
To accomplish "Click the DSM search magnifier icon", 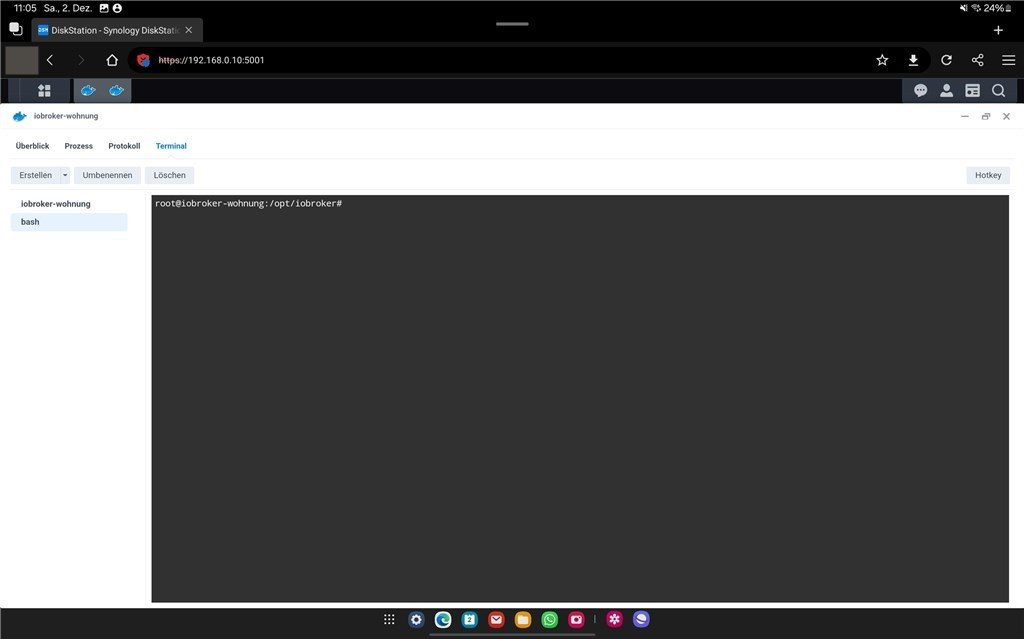I will (x=998, y=91).
